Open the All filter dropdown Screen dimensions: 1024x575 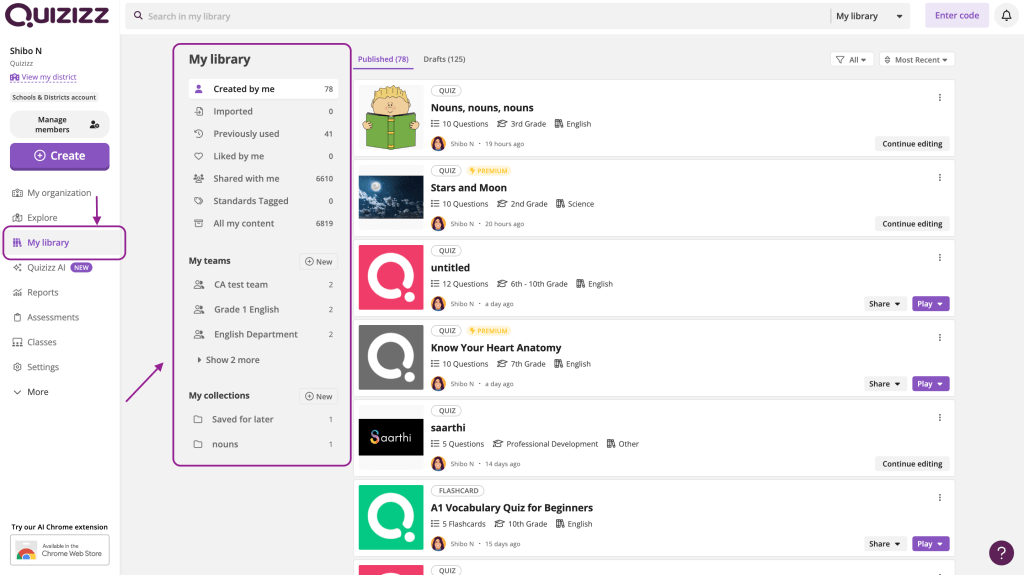852,60
